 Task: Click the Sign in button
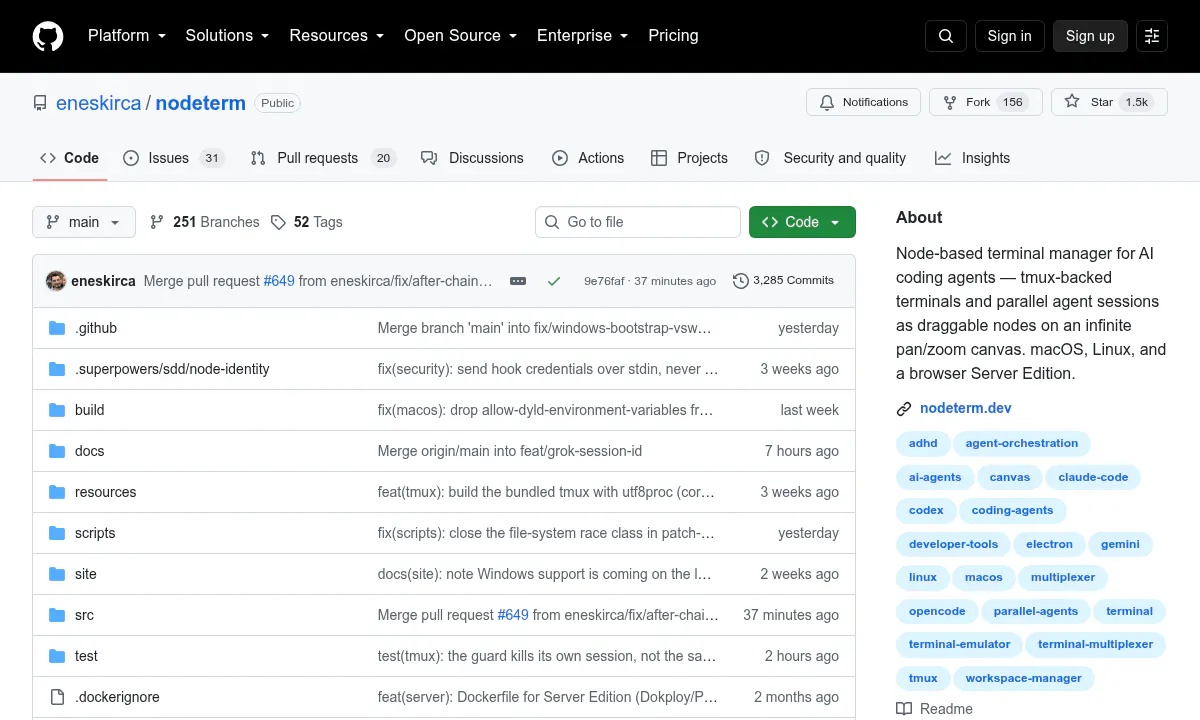pos(1009,36)
